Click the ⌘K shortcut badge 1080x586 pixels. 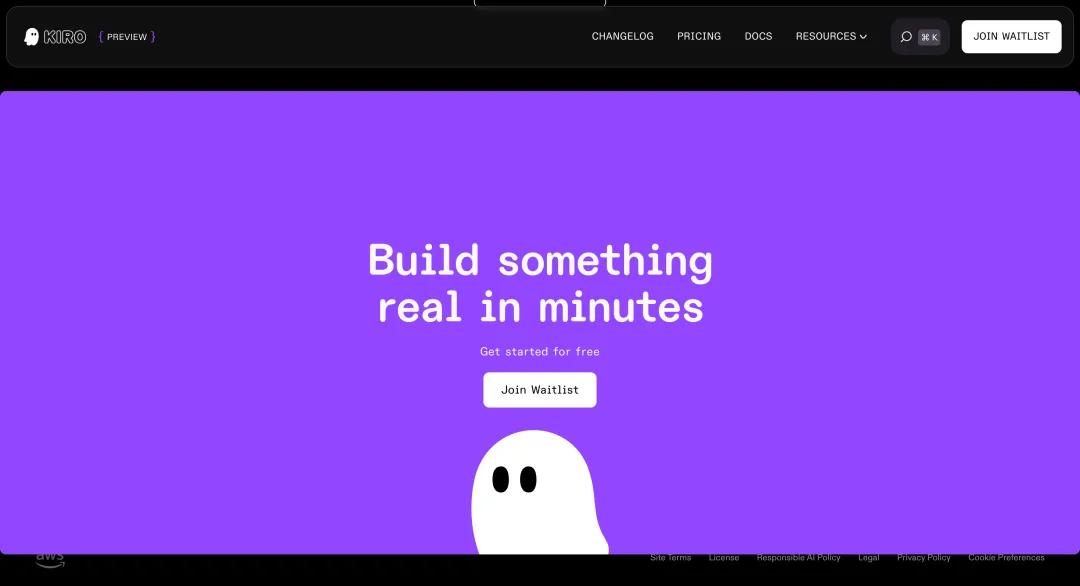coord(929,37)
